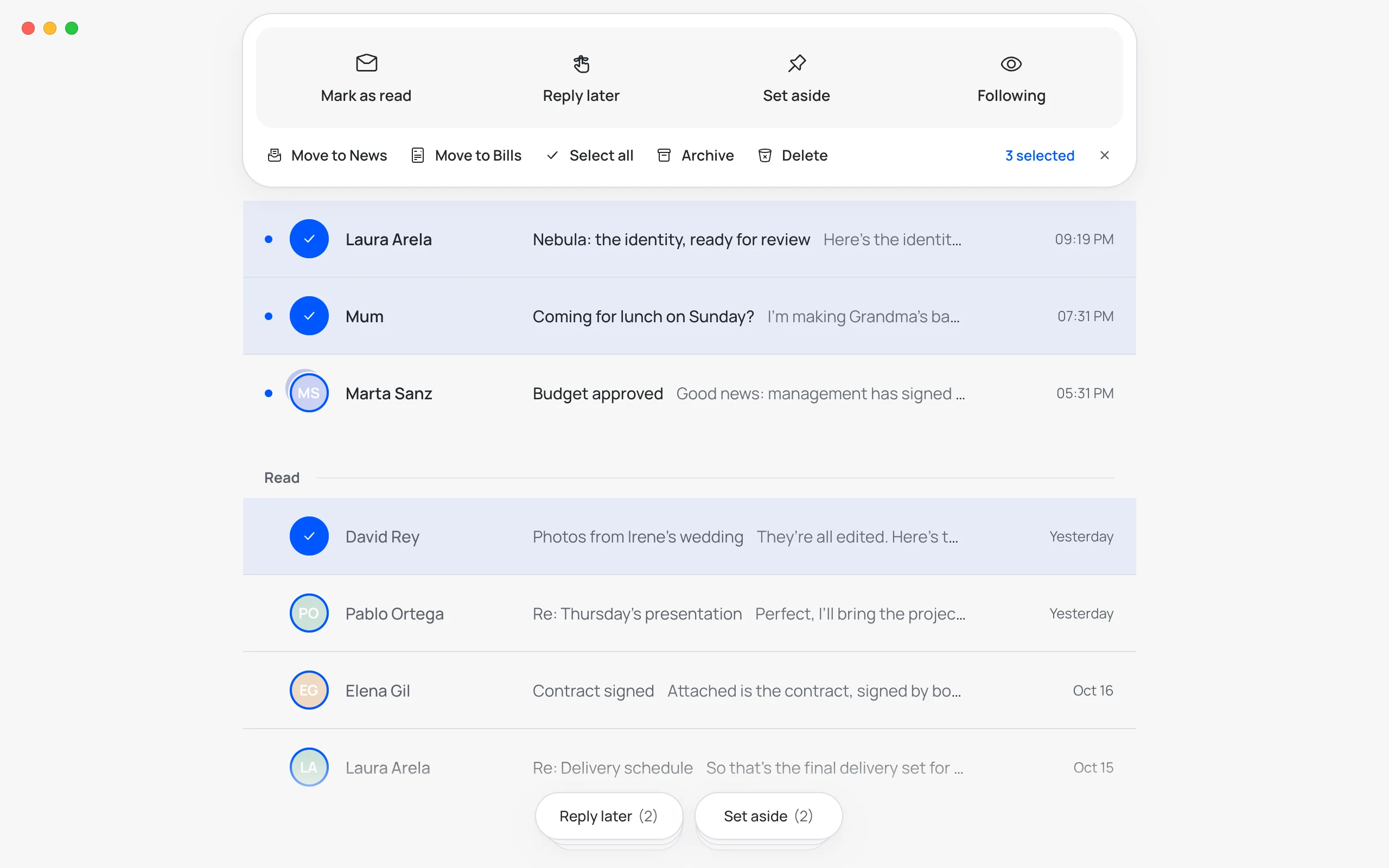Click the Elena Gil sender name

tap(378, 691)
